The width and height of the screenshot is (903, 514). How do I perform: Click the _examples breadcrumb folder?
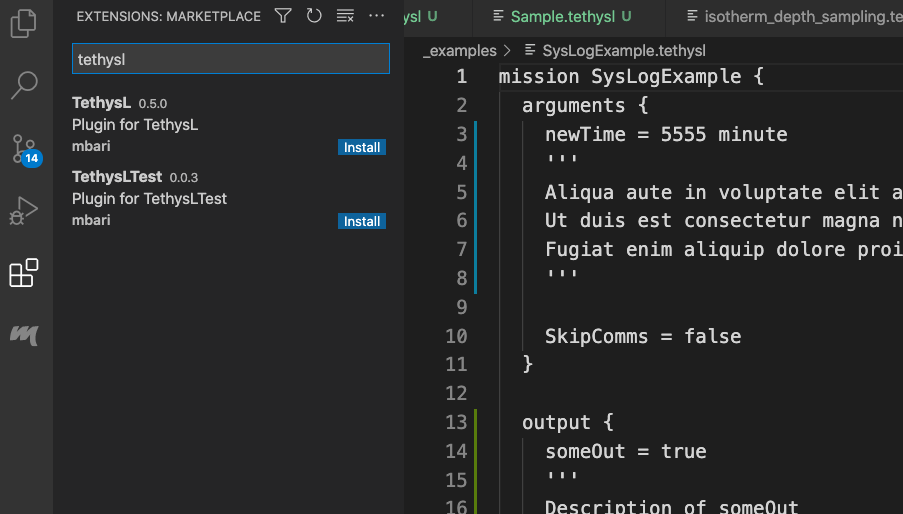click(x=460, y=51)
